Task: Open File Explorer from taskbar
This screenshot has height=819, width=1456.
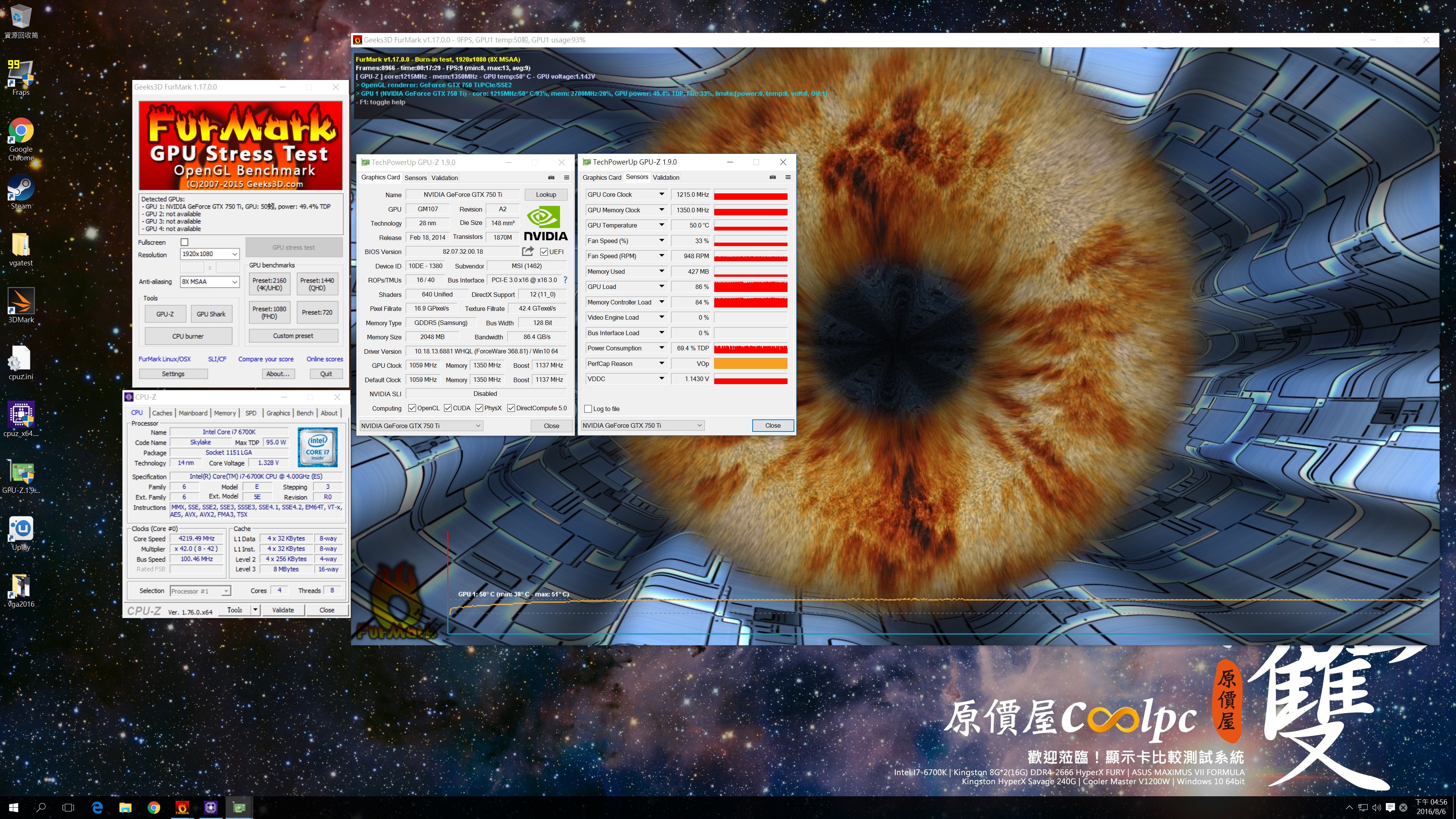Action: (126, 807)
